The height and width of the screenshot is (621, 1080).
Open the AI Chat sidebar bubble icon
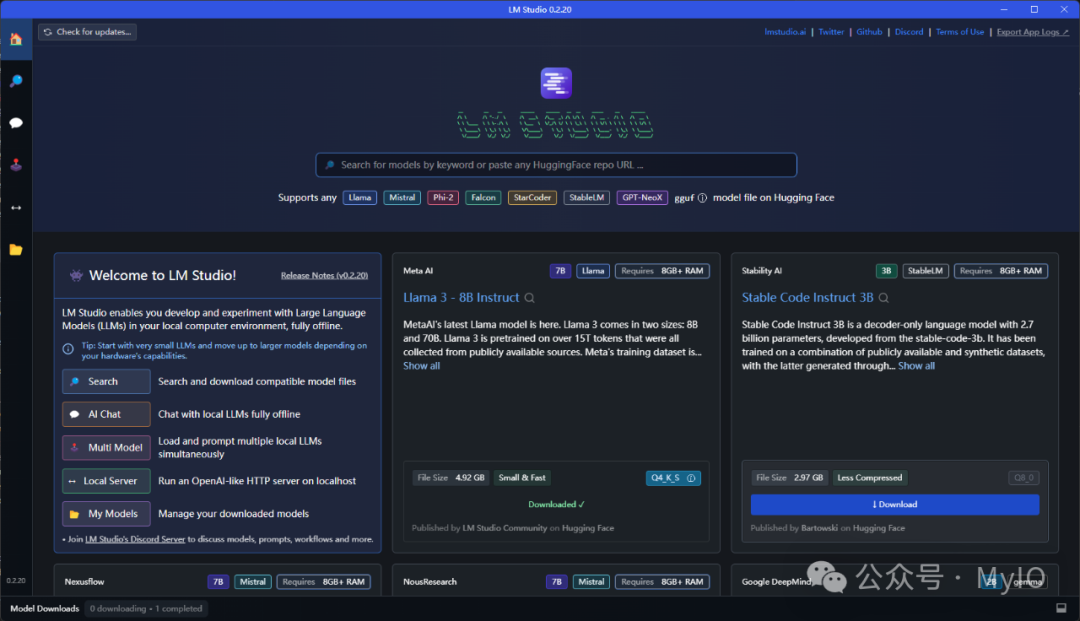click(x=16, y=123)
